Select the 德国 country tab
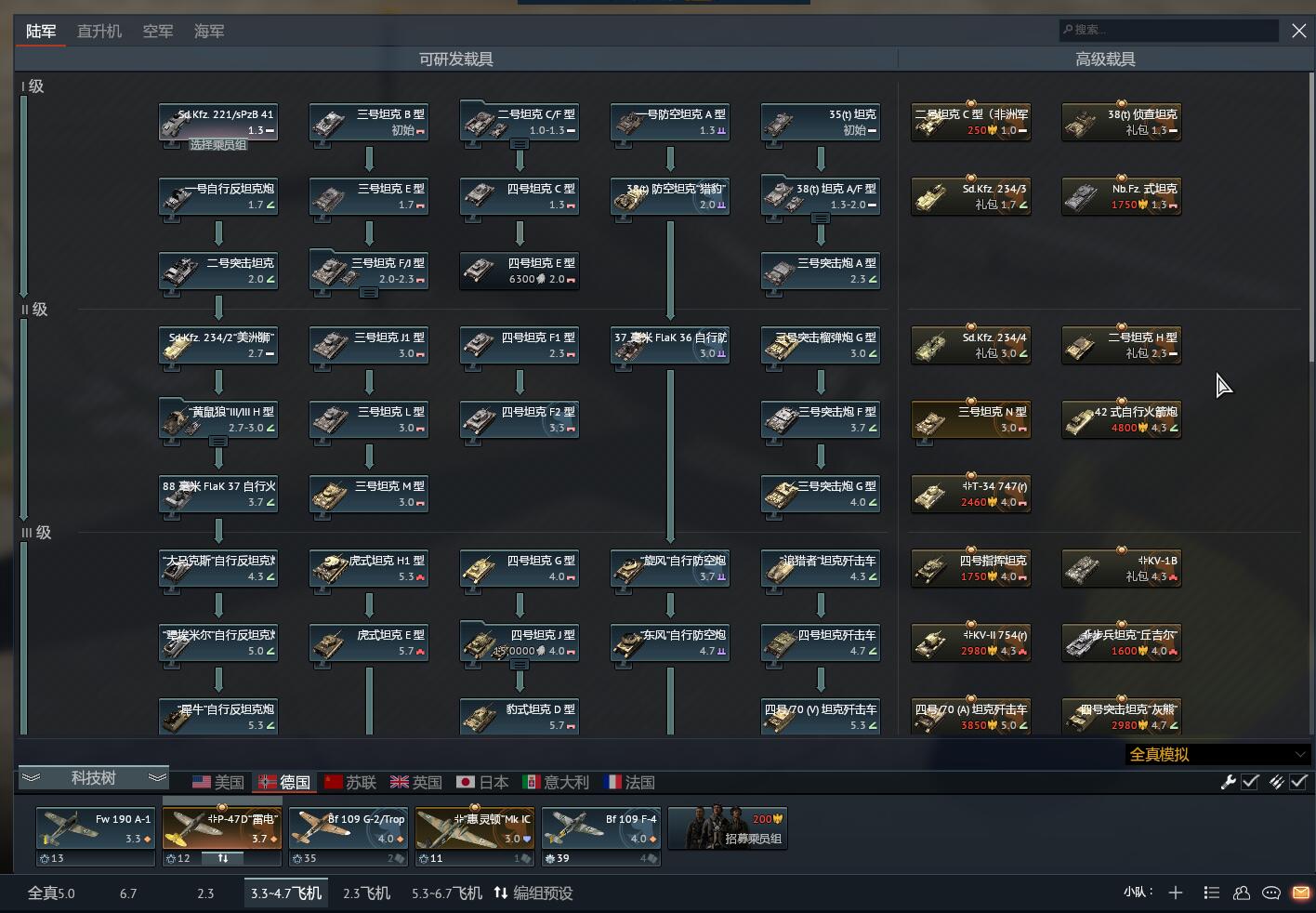The image size is (1316, 913). [284, 782]
